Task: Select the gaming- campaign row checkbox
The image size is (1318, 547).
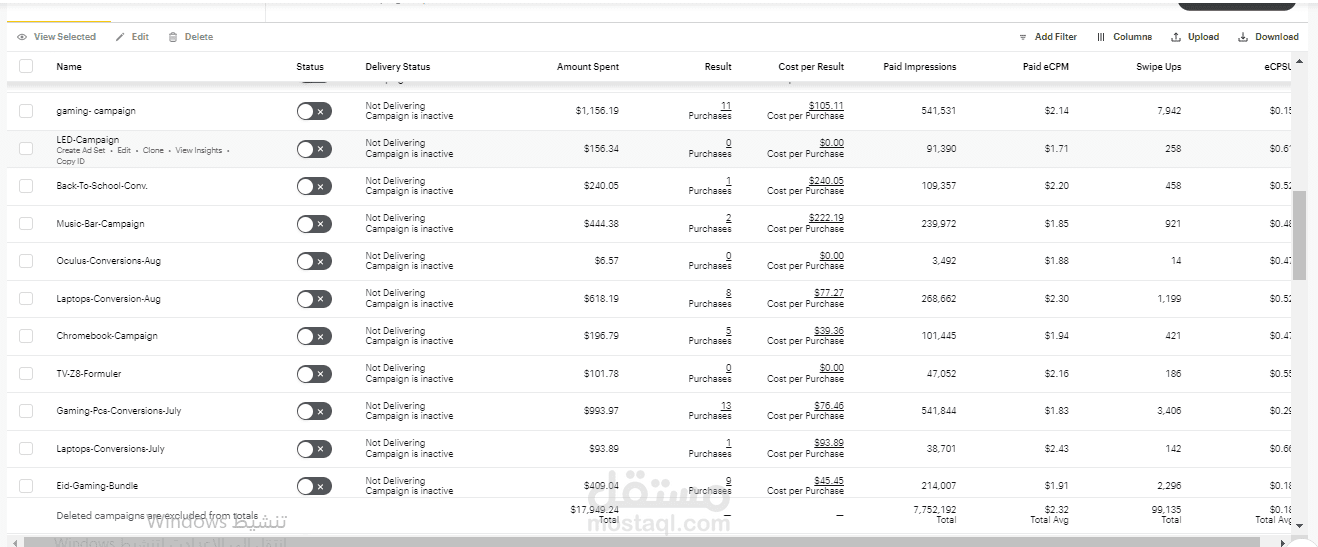Action: [26, 111]
